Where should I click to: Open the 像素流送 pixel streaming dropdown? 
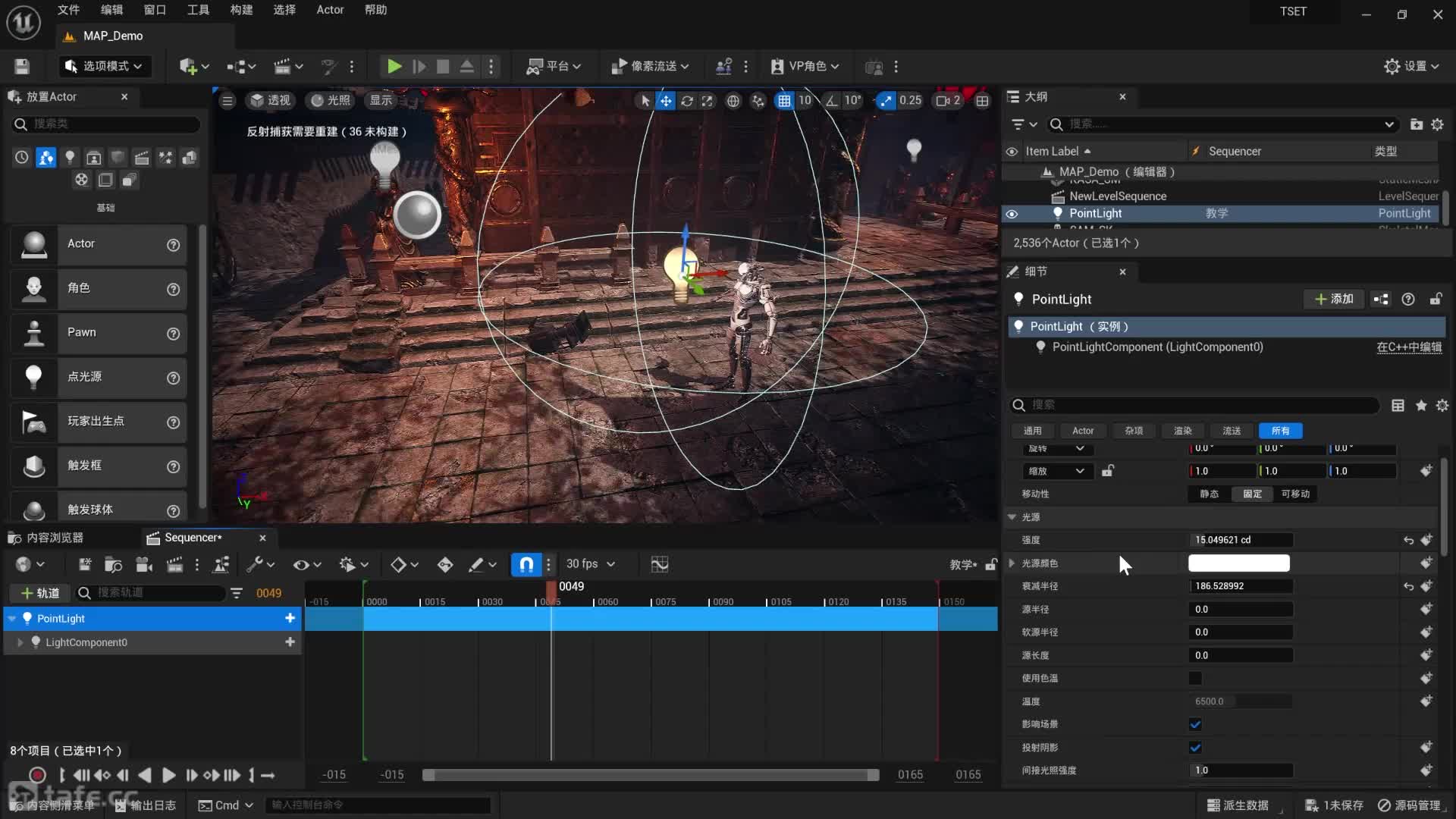point(650,67)
